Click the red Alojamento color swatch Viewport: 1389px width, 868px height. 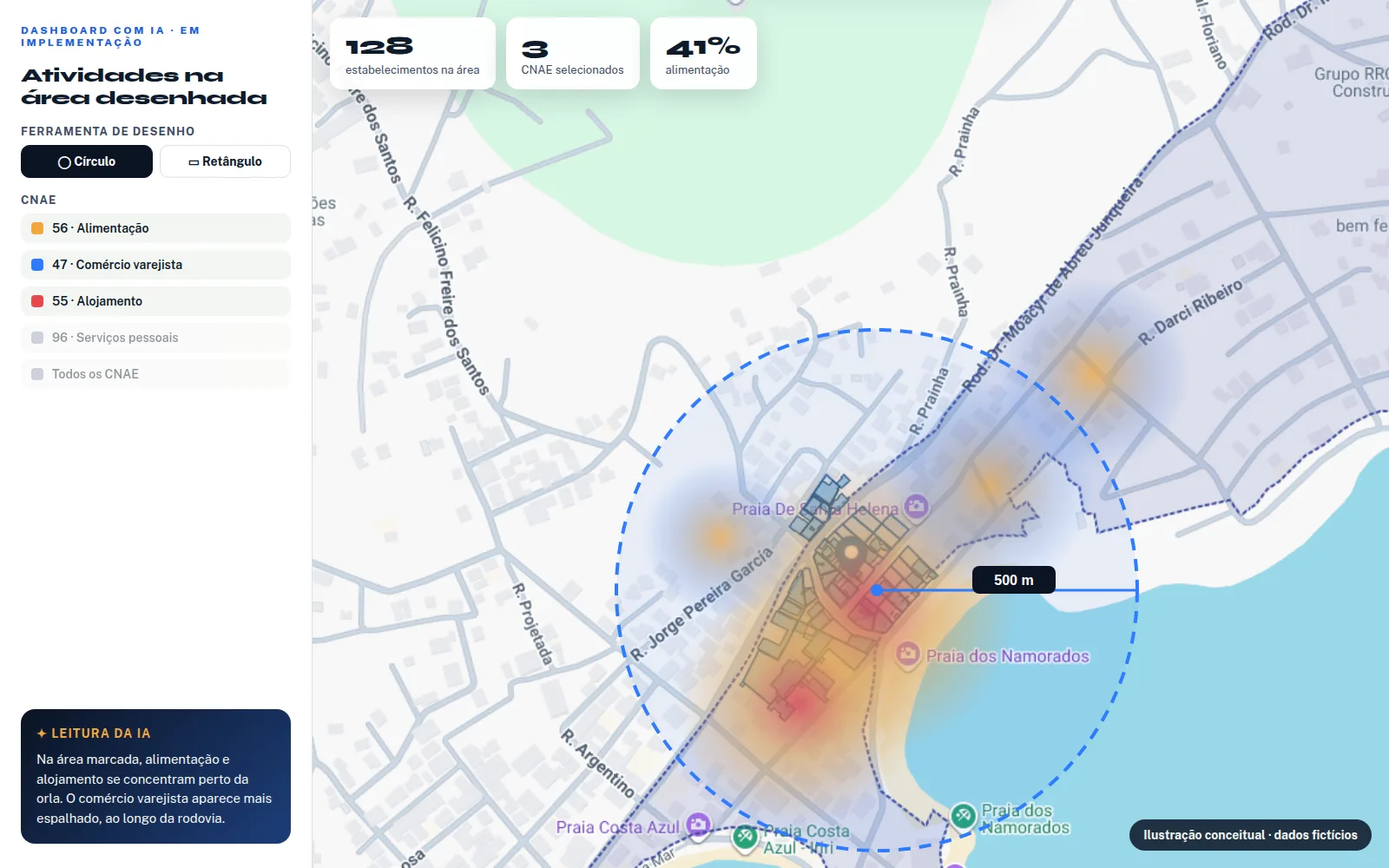coord(37,301)
